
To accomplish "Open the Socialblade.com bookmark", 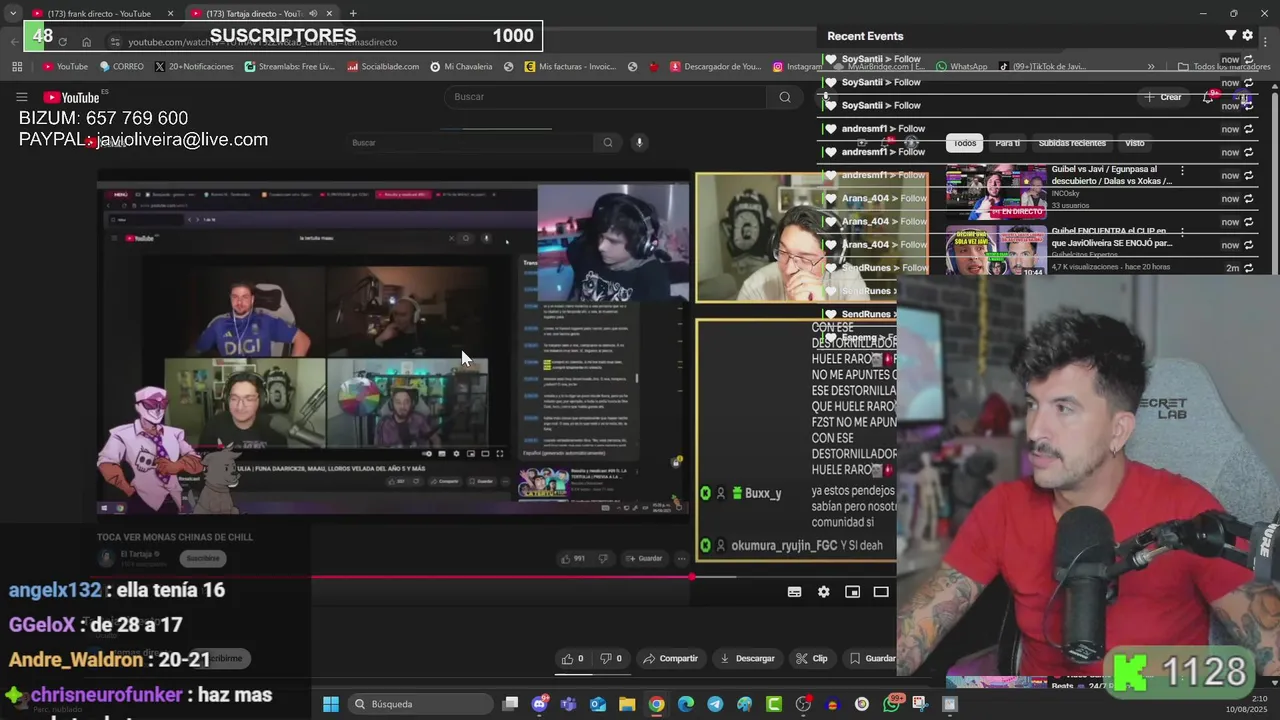I will click(x=383, y=67).
